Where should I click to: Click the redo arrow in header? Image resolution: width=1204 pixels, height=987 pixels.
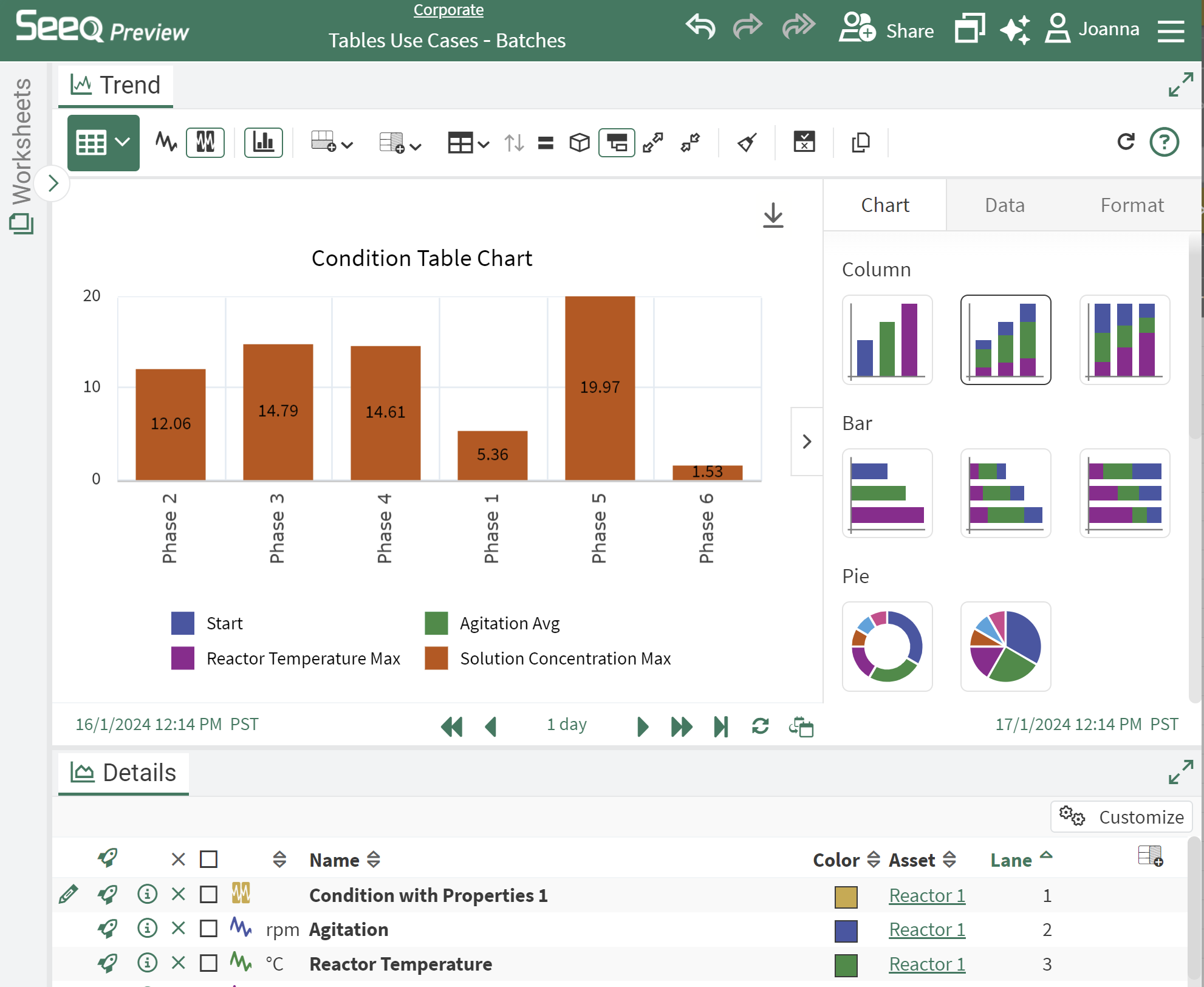pyautogui.click(x=747, y=27)
